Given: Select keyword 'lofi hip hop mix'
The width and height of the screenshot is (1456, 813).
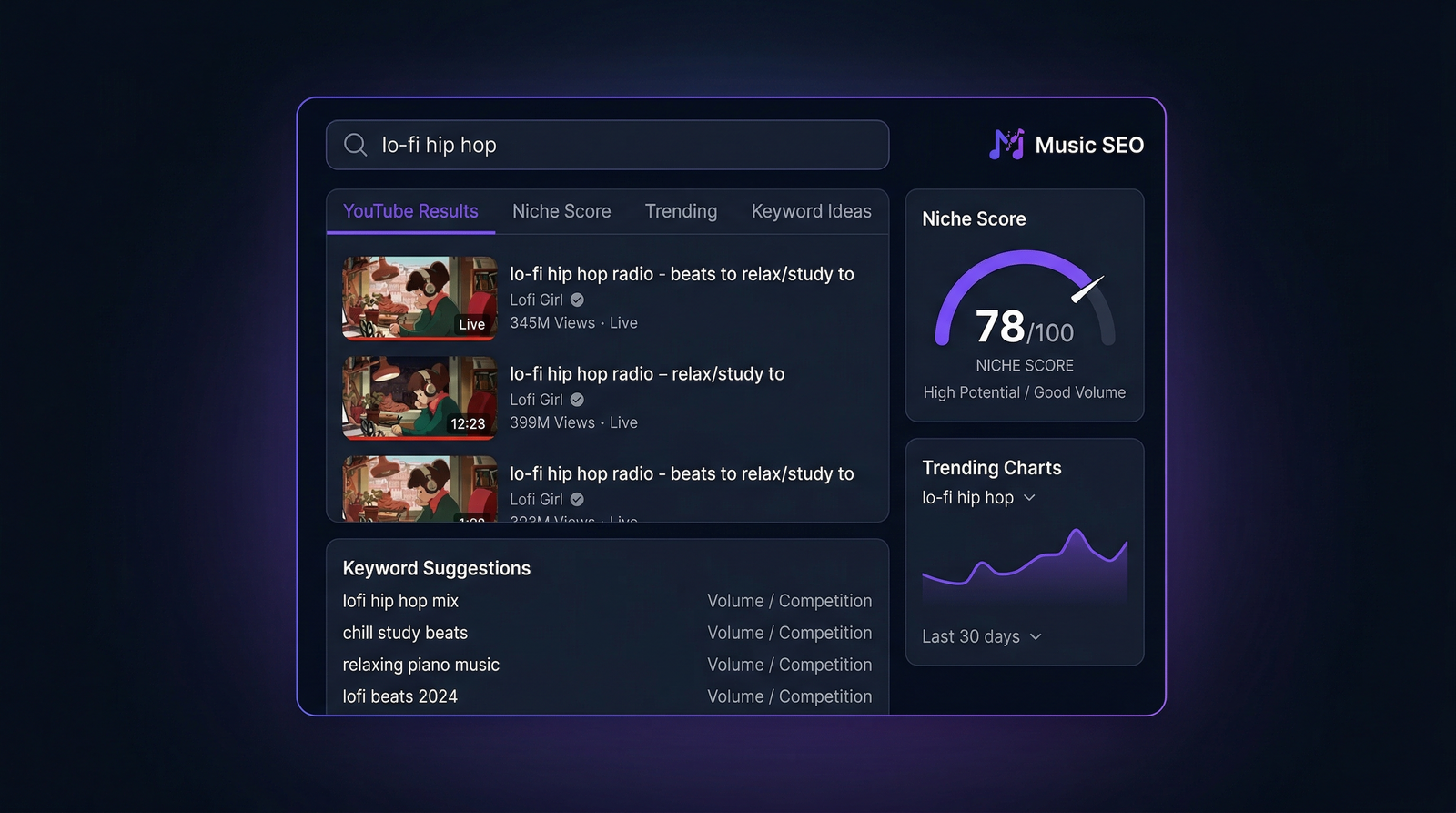Looking at the screenshot, I should [x=400, y=601].
